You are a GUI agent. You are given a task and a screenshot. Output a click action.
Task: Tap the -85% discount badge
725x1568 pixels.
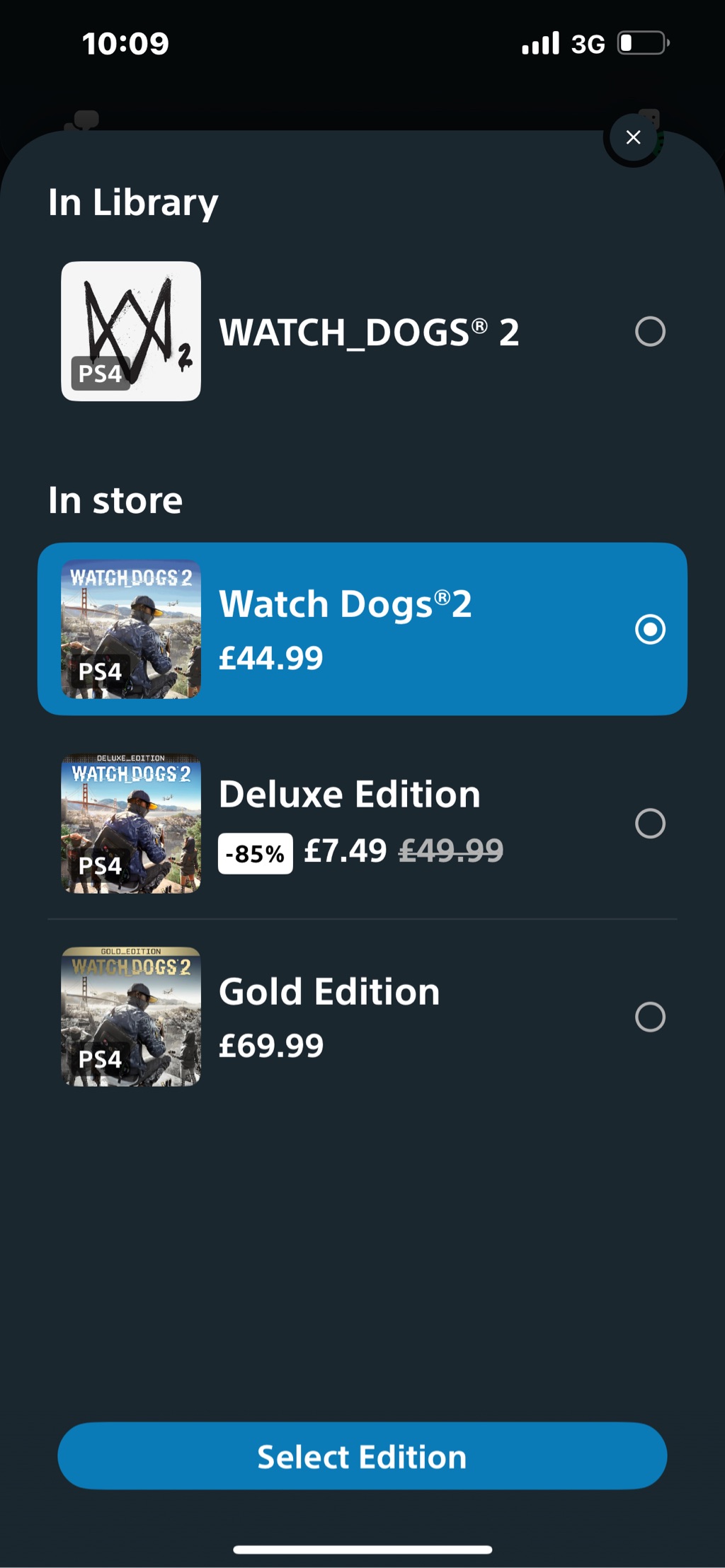tap(255, 853)
